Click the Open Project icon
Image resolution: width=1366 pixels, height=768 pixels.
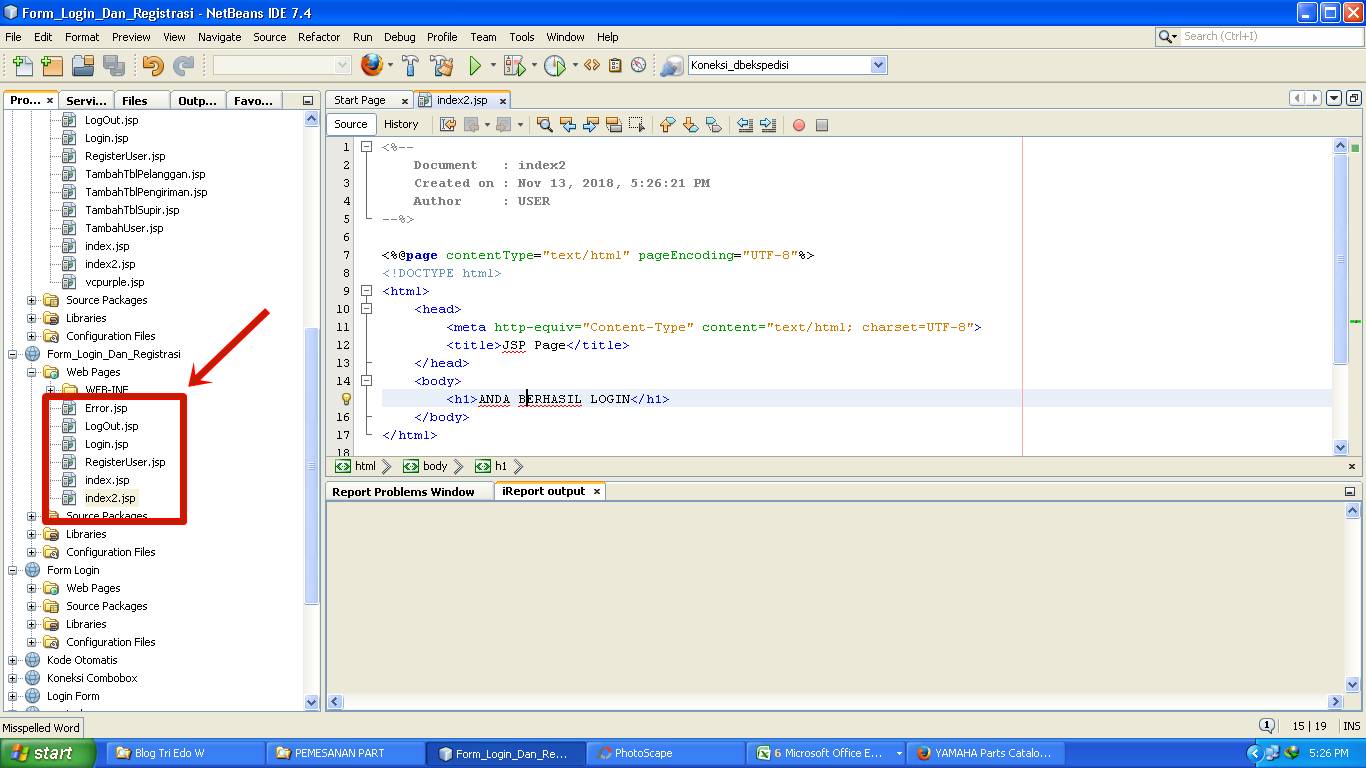[83, 66]
